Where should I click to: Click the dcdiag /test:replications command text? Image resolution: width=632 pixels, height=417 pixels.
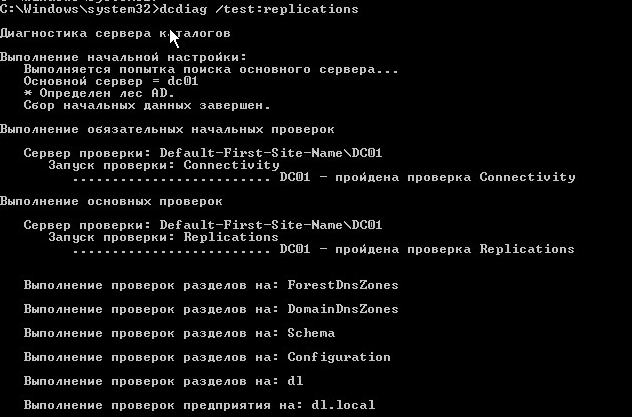pos(259,9)
